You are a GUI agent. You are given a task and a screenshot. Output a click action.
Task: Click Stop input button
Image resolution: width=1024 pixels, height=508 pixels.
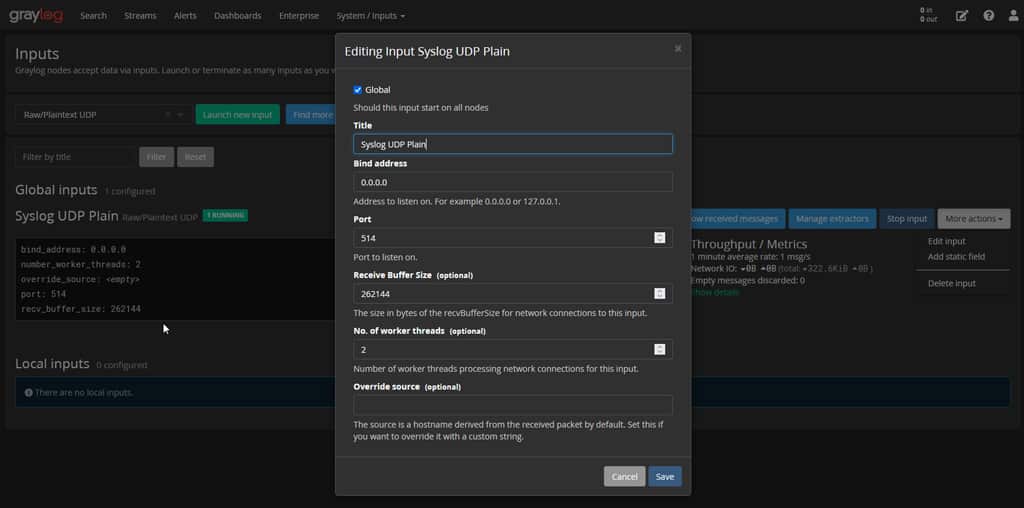point(906,219)
